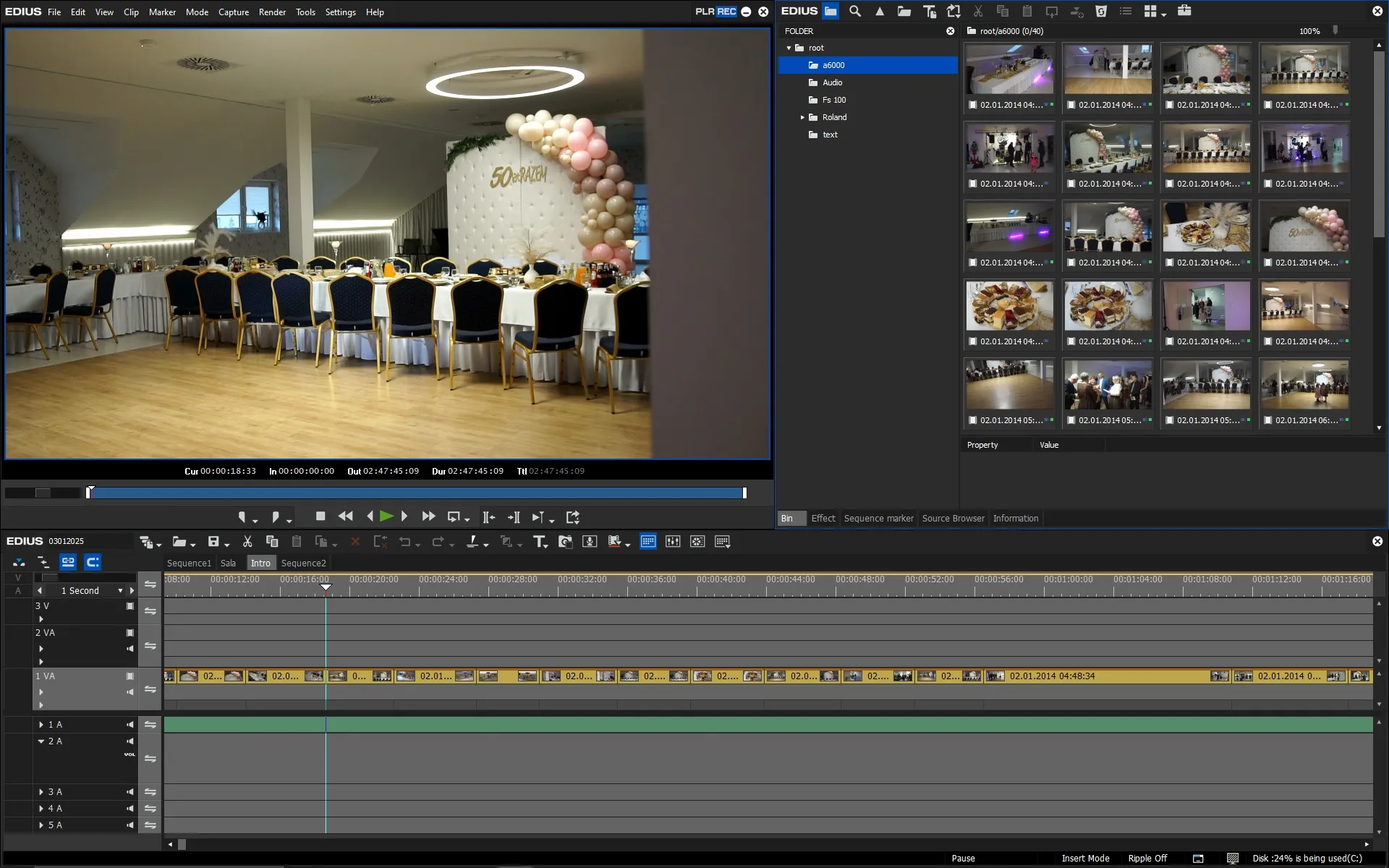Open the Create Title tool
This screenshot has height=868, width=1389.
tap(539, 542)
